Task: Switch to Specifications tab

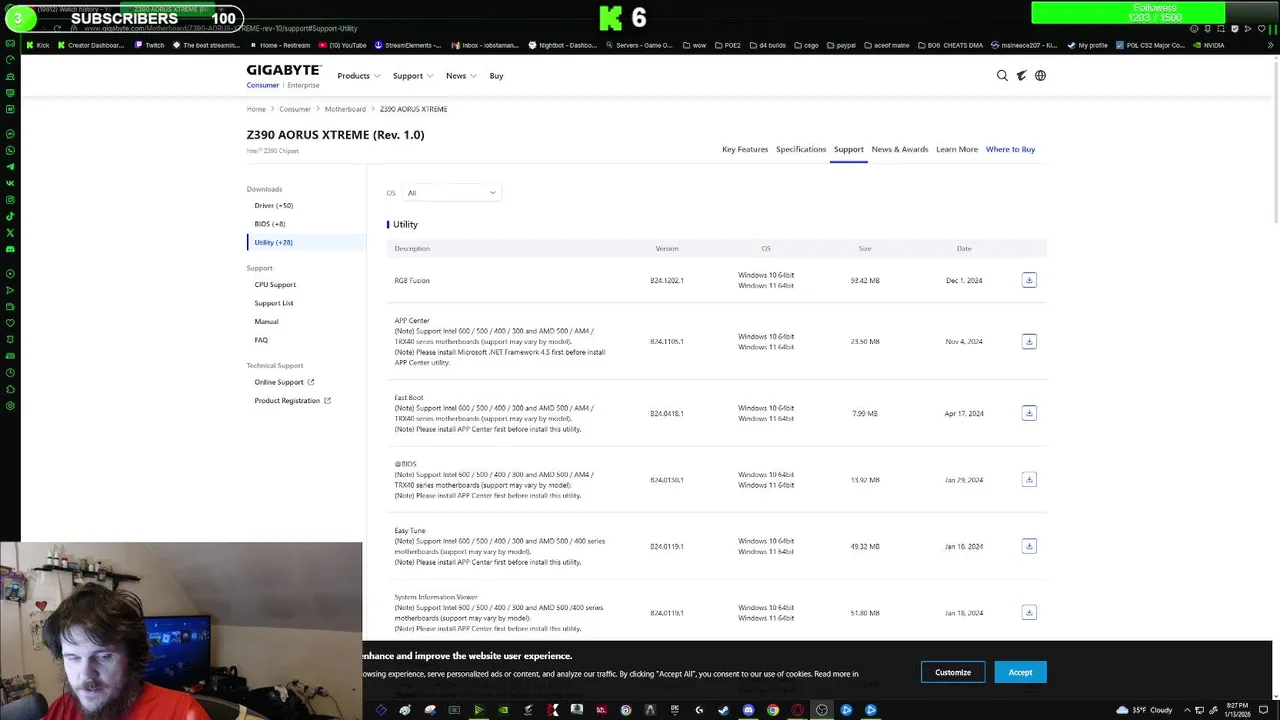Action: coord(801,149)
